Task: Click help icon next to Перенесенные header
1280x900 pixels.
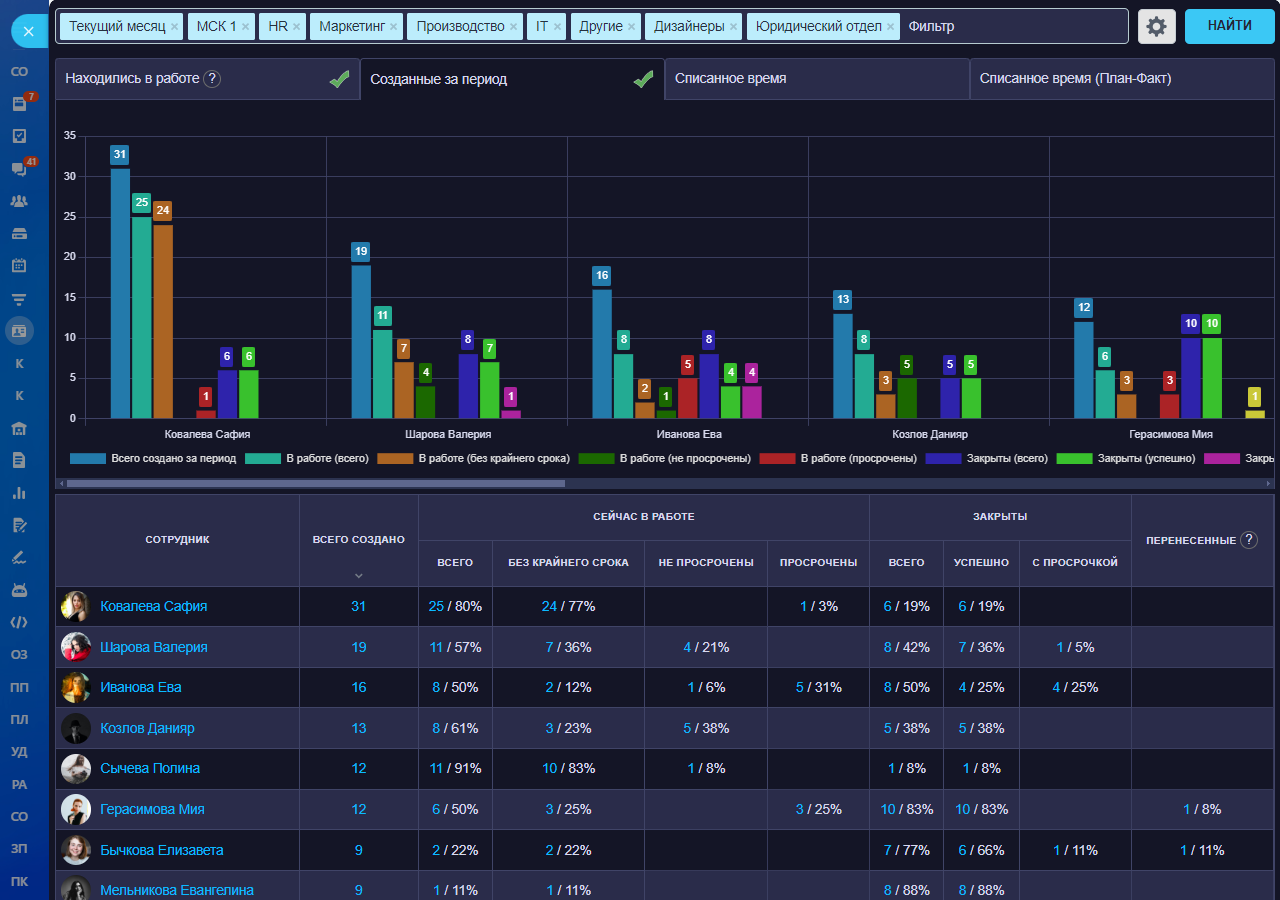Action: (1248, 540)
